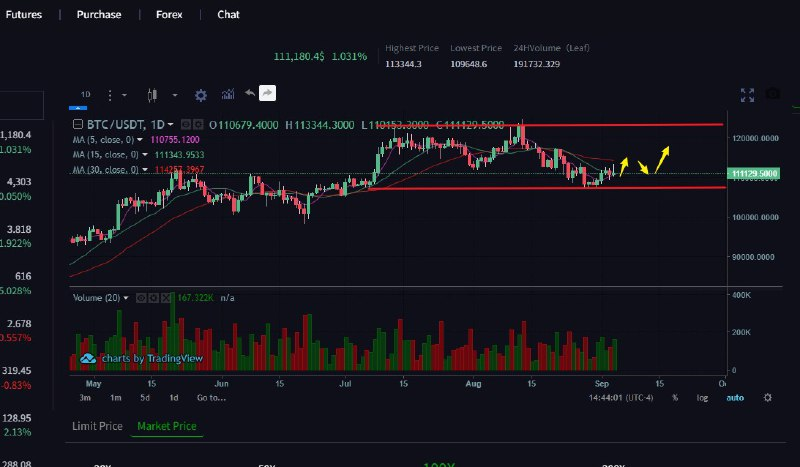Click the undo arrow in chart toolbar
800x467 pixels.
[x=249, y=93]
